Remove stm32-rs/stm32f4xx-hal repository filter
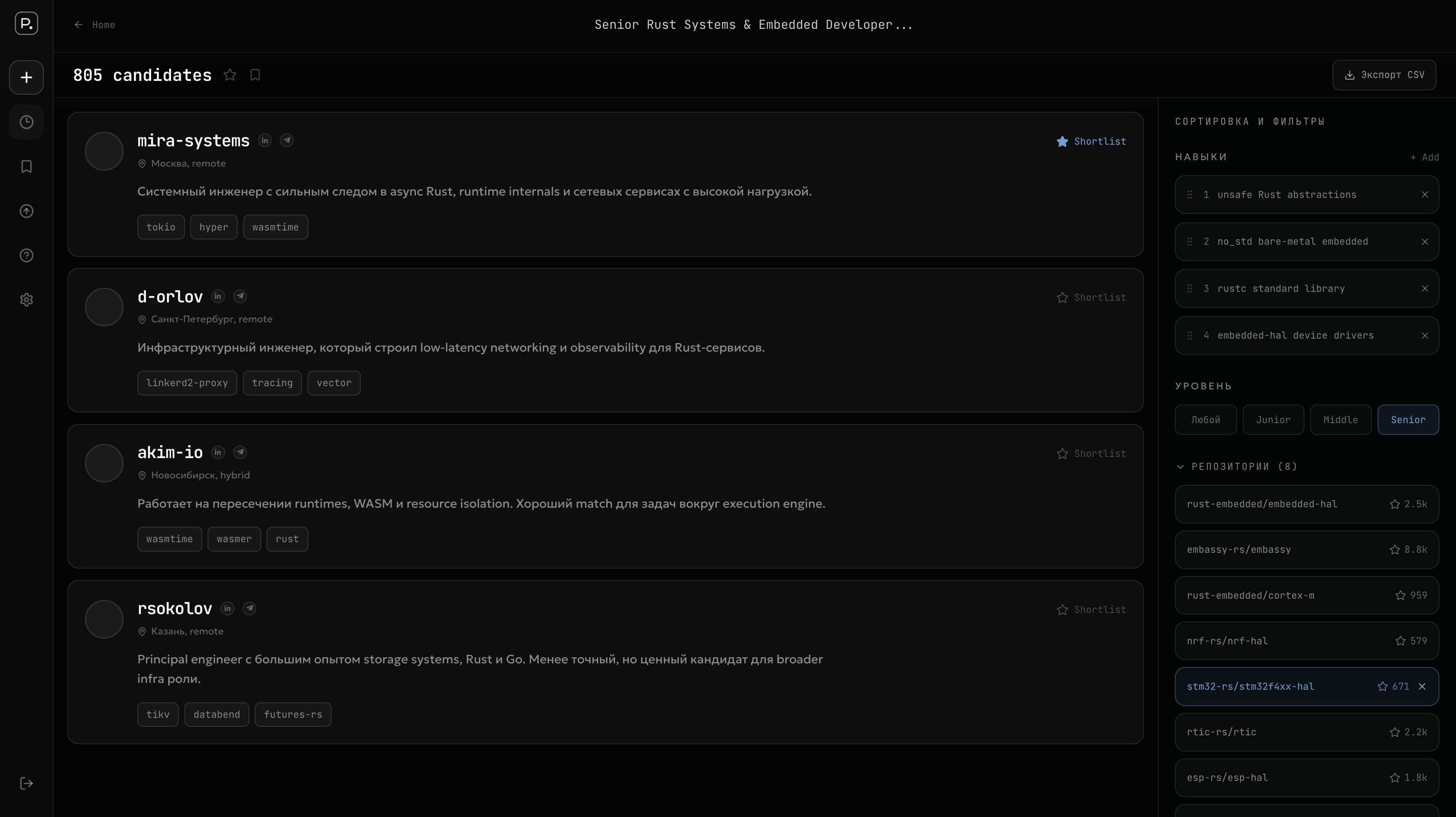 1422,687
